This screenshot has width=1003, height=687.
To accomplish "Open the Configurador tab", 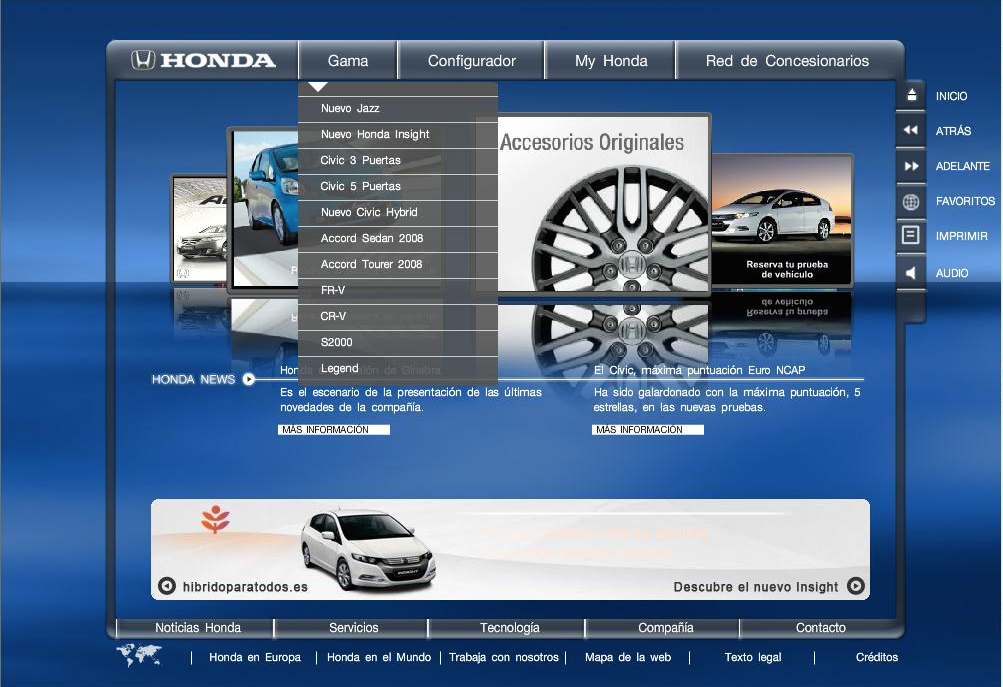I will point(471,61).
